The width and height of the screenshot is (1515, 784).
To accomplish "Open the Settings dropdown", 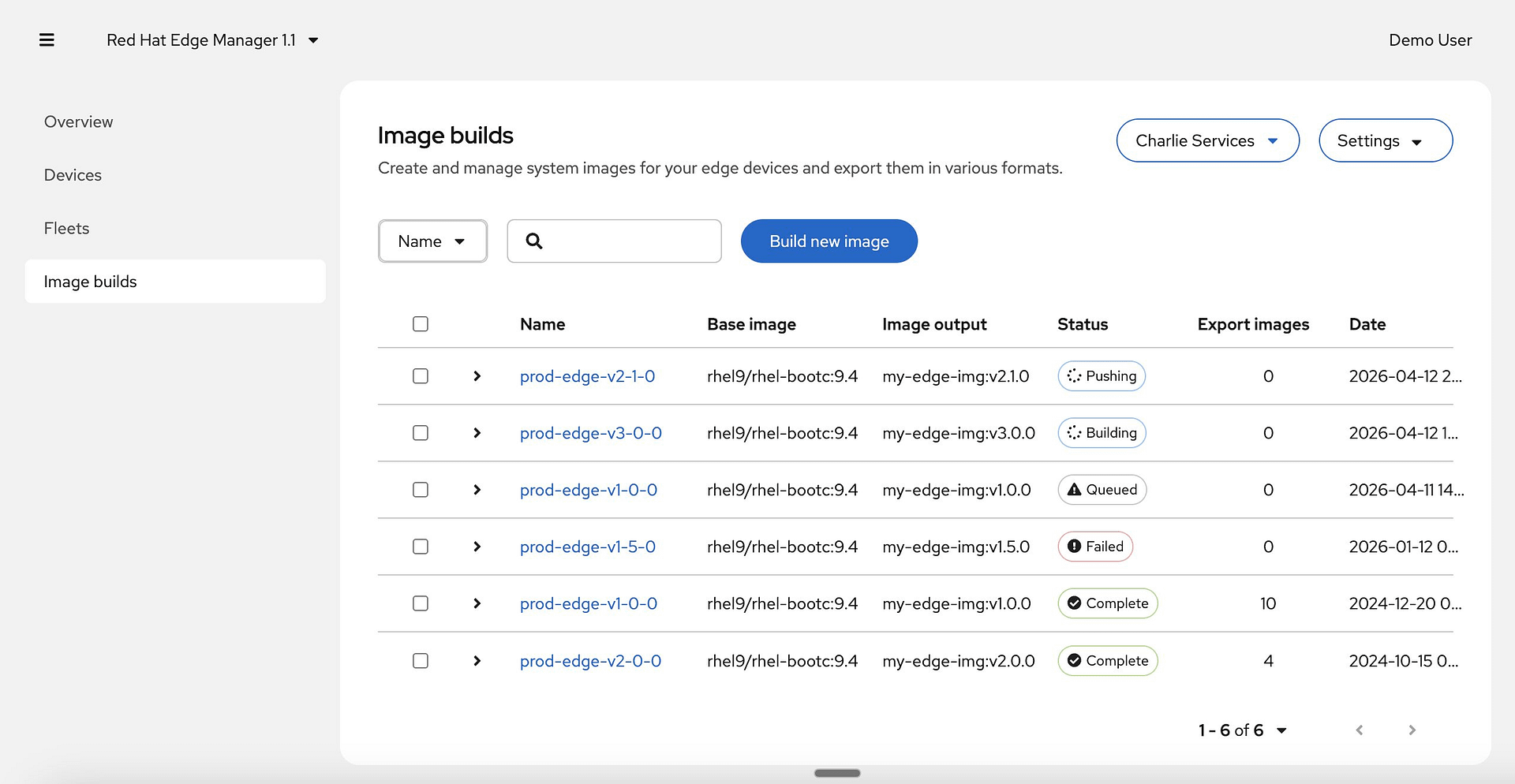I will point(1385,140).
